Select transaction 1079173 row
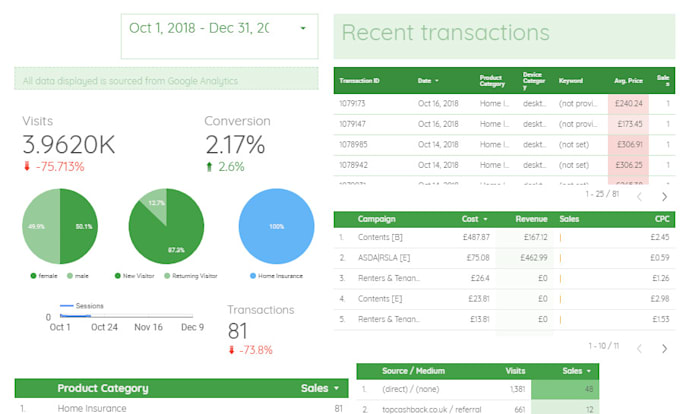The image size is (680, 414). 504,104
